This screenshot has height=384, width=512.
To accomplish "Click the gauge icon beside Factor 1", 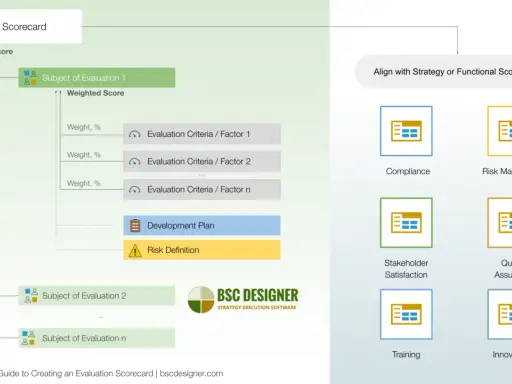I will pyautogui.click(x=135, y=134).
